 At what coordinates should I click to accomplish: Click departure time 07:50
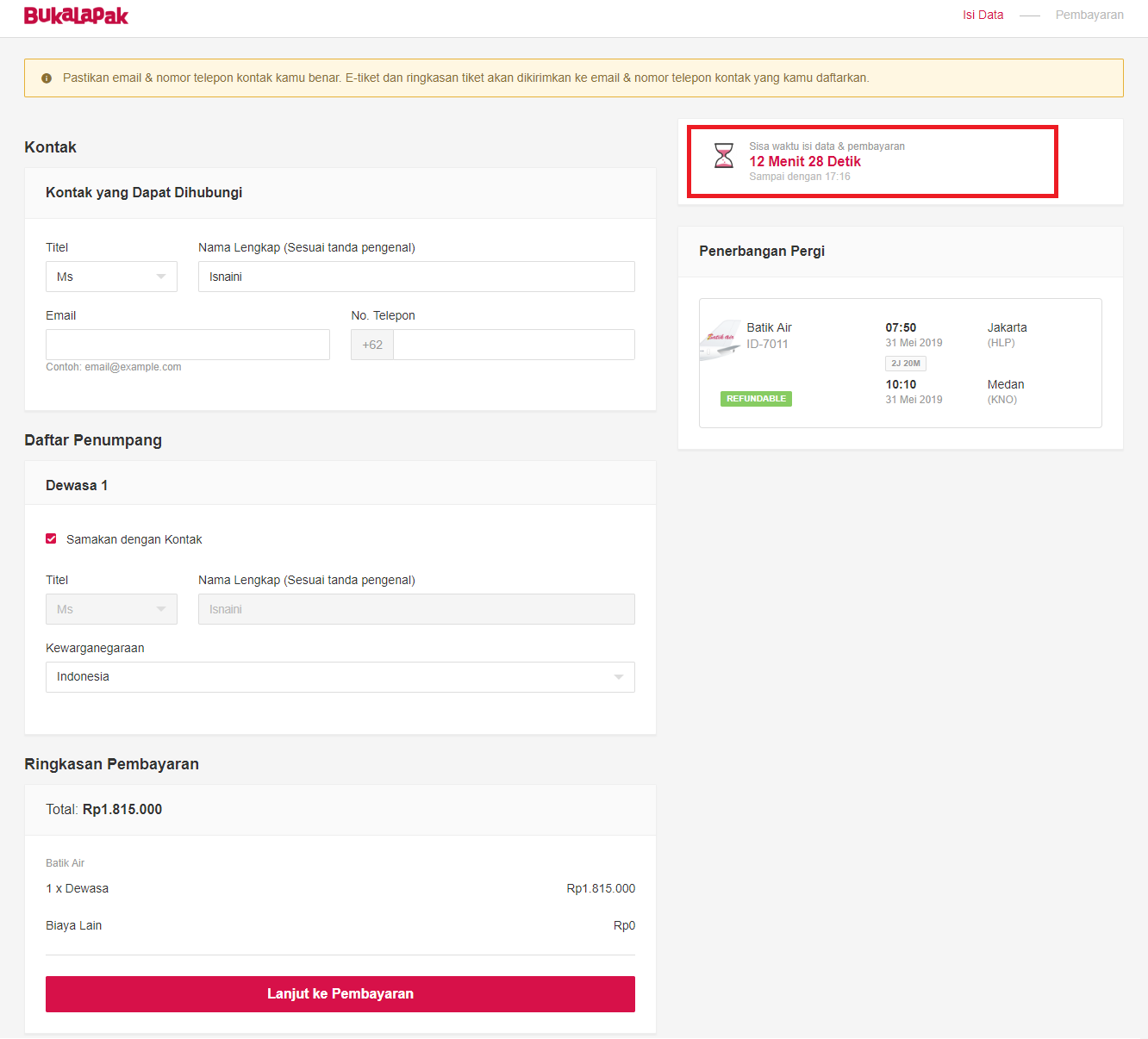pos(901,327)
